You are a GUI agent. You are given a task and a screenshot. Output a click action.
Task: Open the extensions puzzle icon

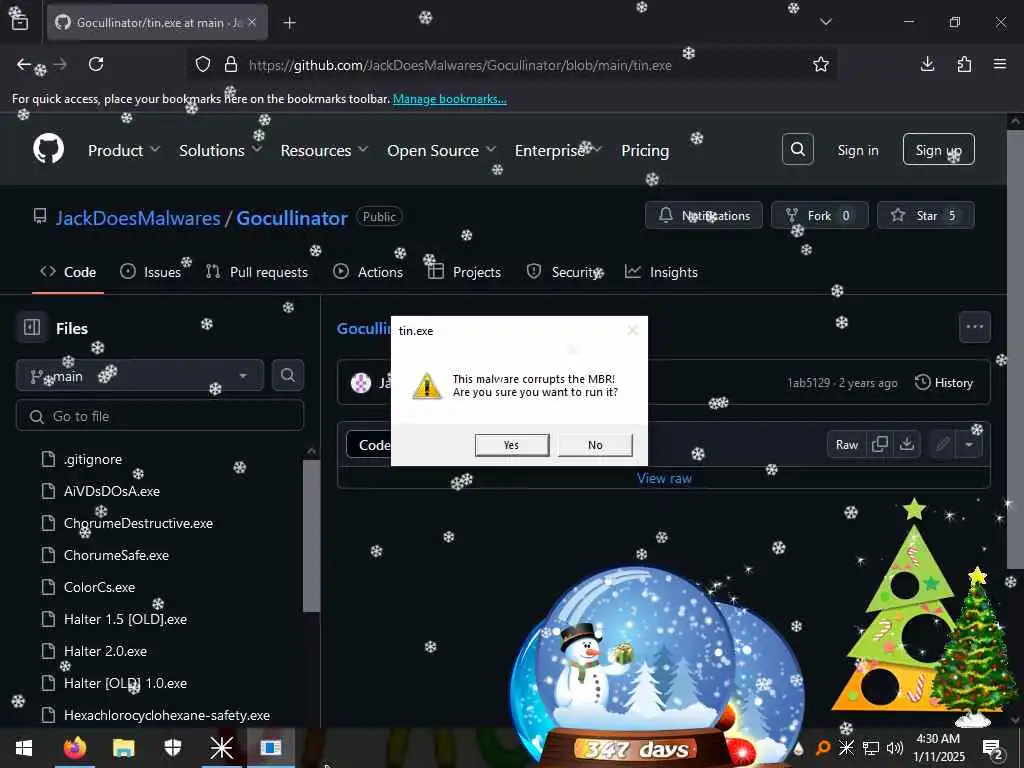tap(964, 64)
